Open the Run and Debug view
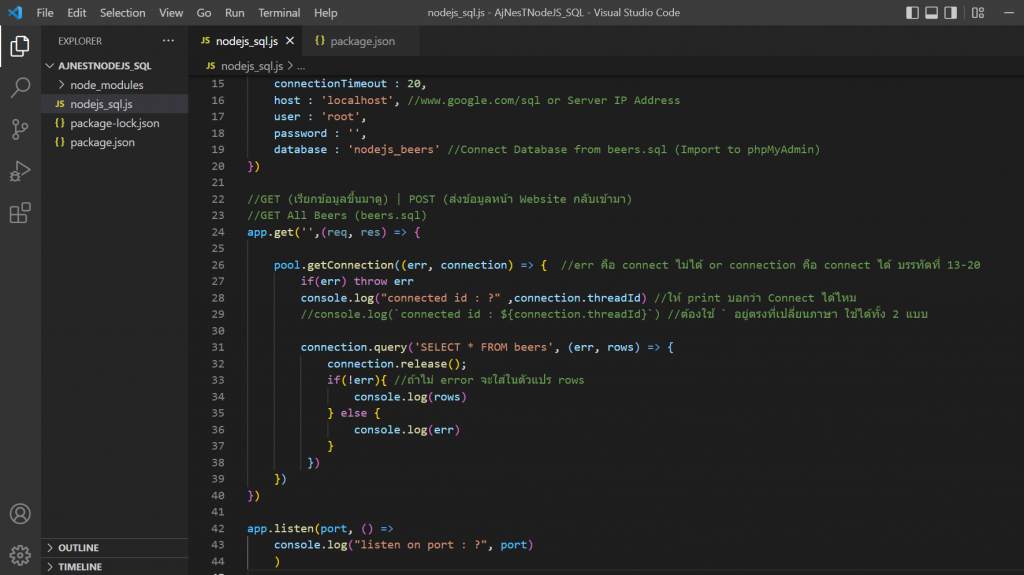 20,171
